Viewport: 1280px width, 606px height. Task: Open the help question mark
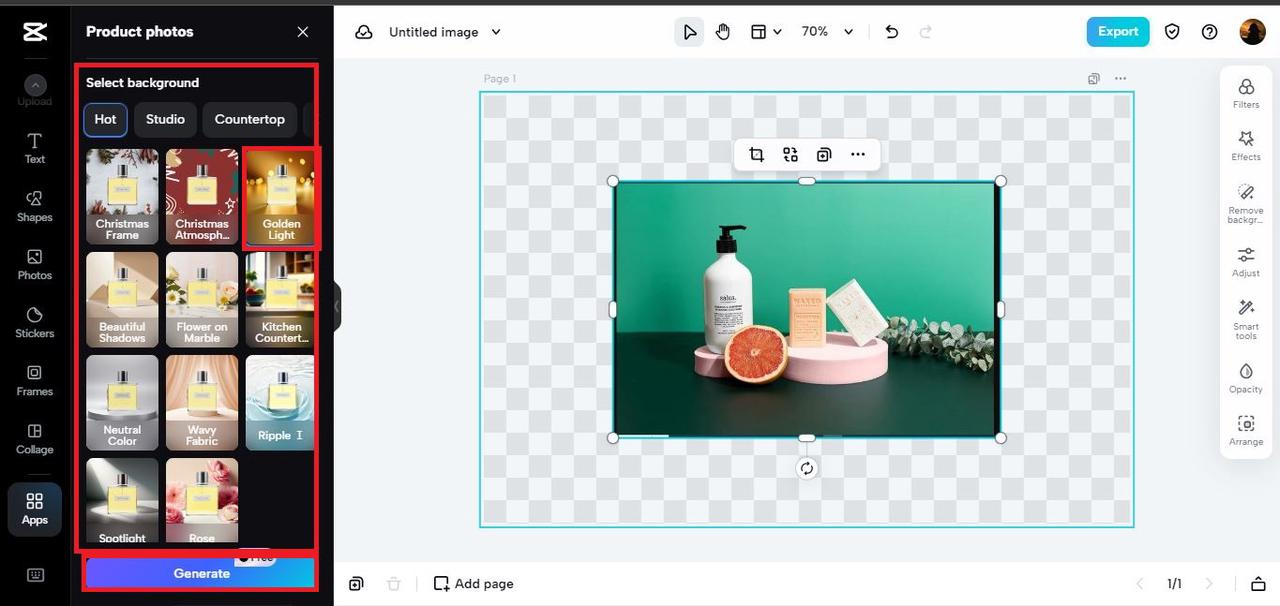[1210, 32]
